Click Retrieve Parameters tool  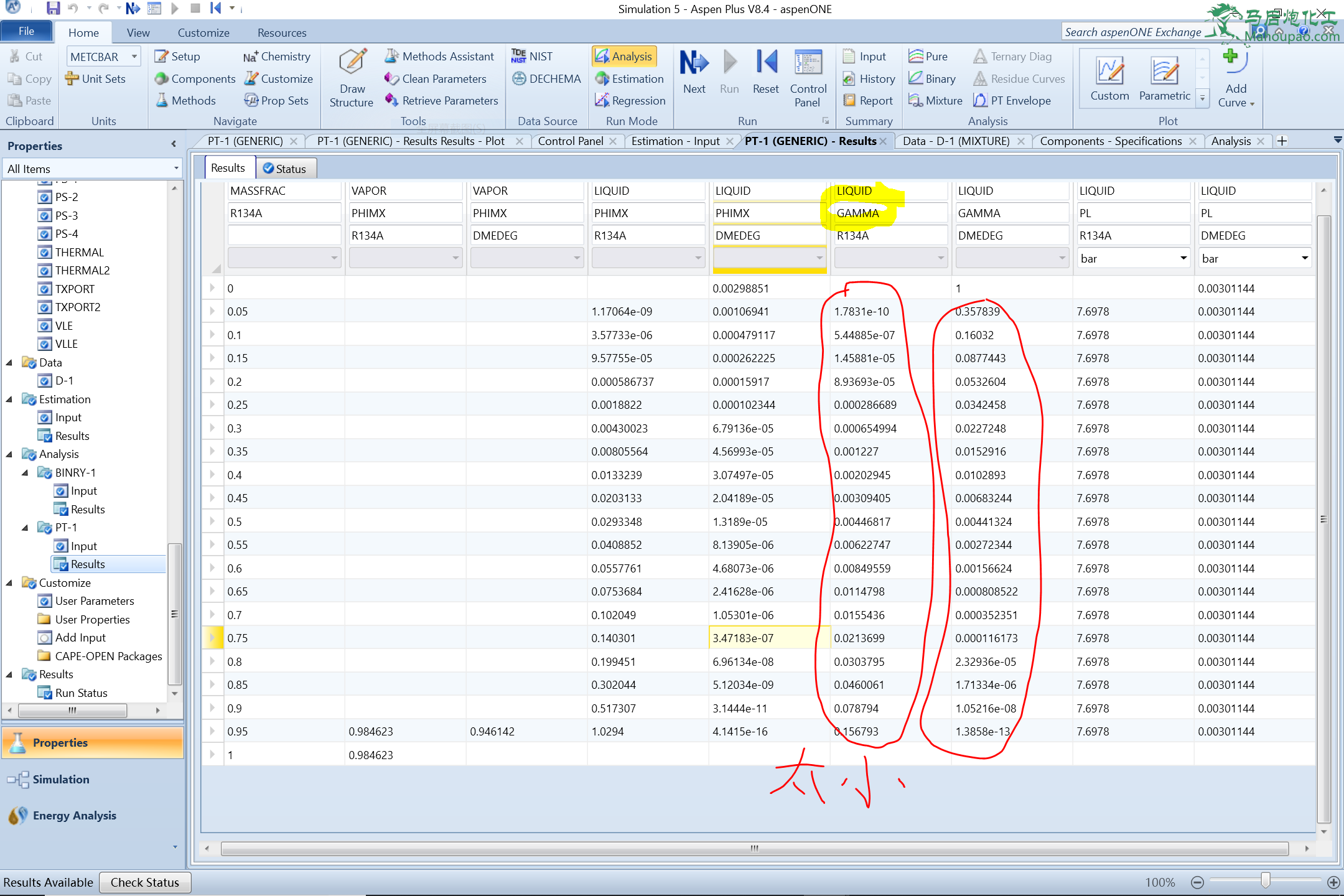tap(441, 101)
